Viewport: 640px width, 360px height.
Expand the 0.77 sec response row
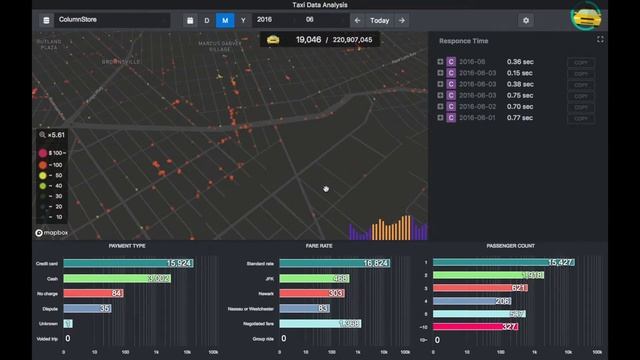pos(440,118)
